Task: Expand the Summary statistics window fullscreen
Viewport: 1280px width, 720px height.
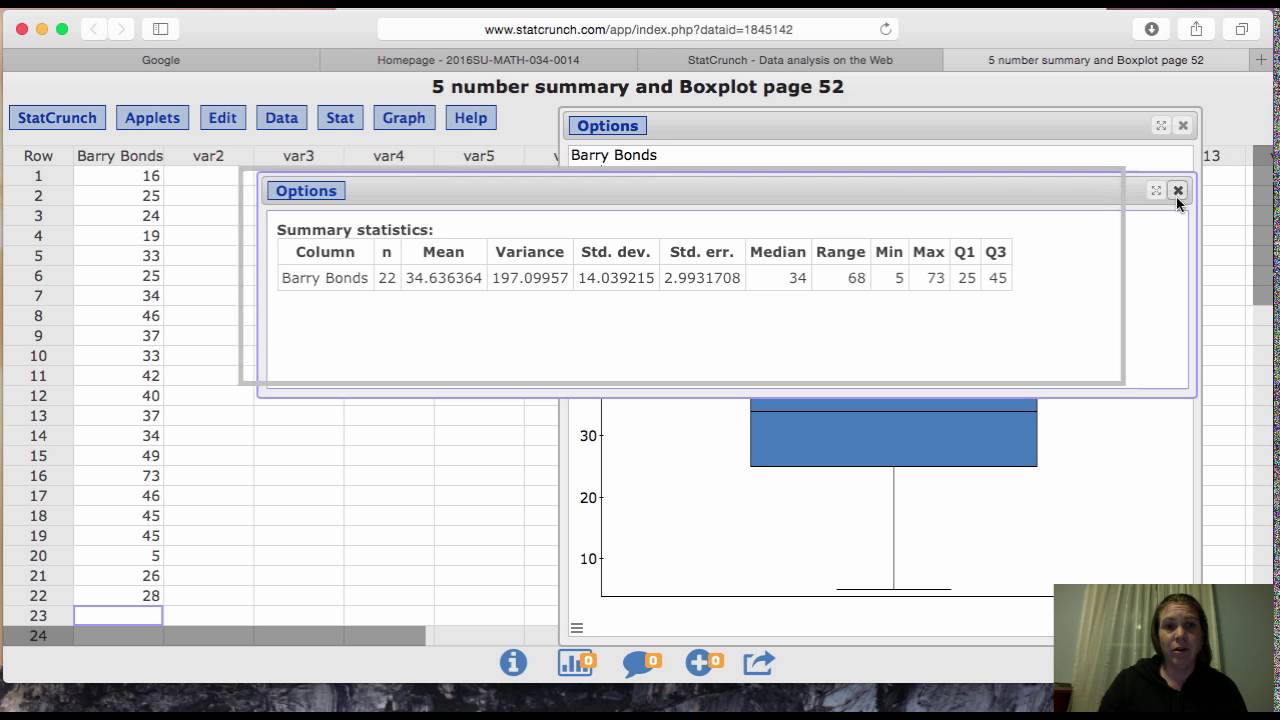Action: 1156,190
